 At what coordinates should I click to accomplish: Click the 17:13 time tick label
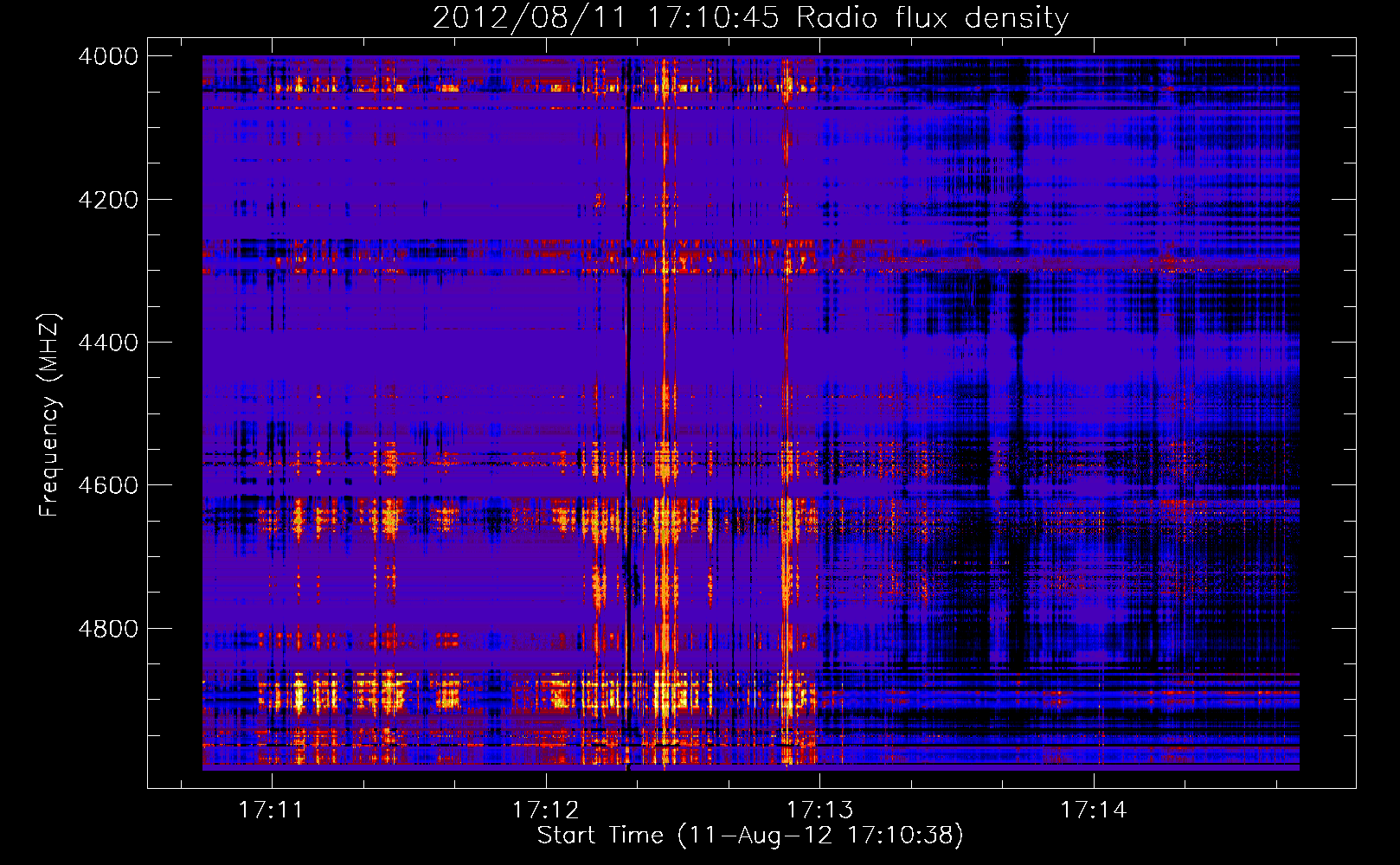tap(819, 810)
